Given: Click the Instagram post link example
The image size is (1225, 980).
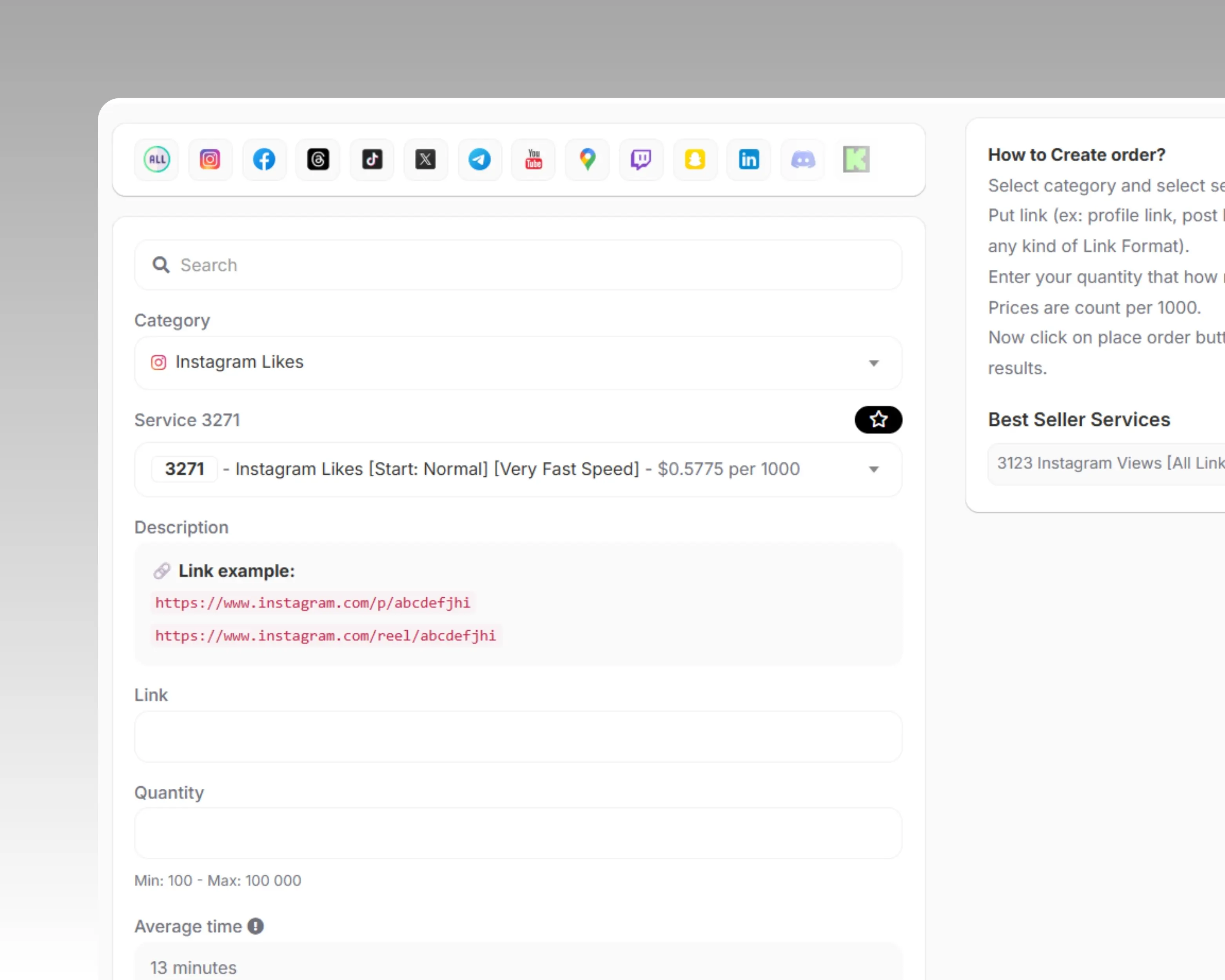Looking at the screenshot, I should (x=312, y=603).
